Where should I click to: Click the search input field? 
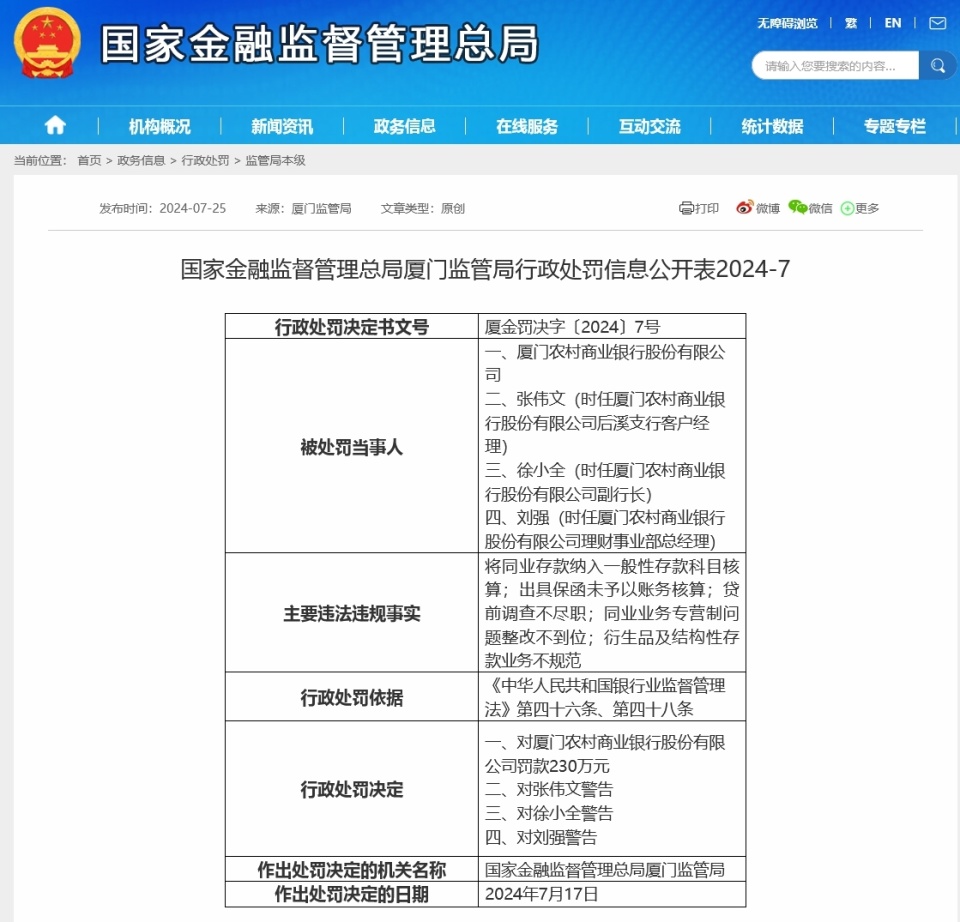click(836, 66)
